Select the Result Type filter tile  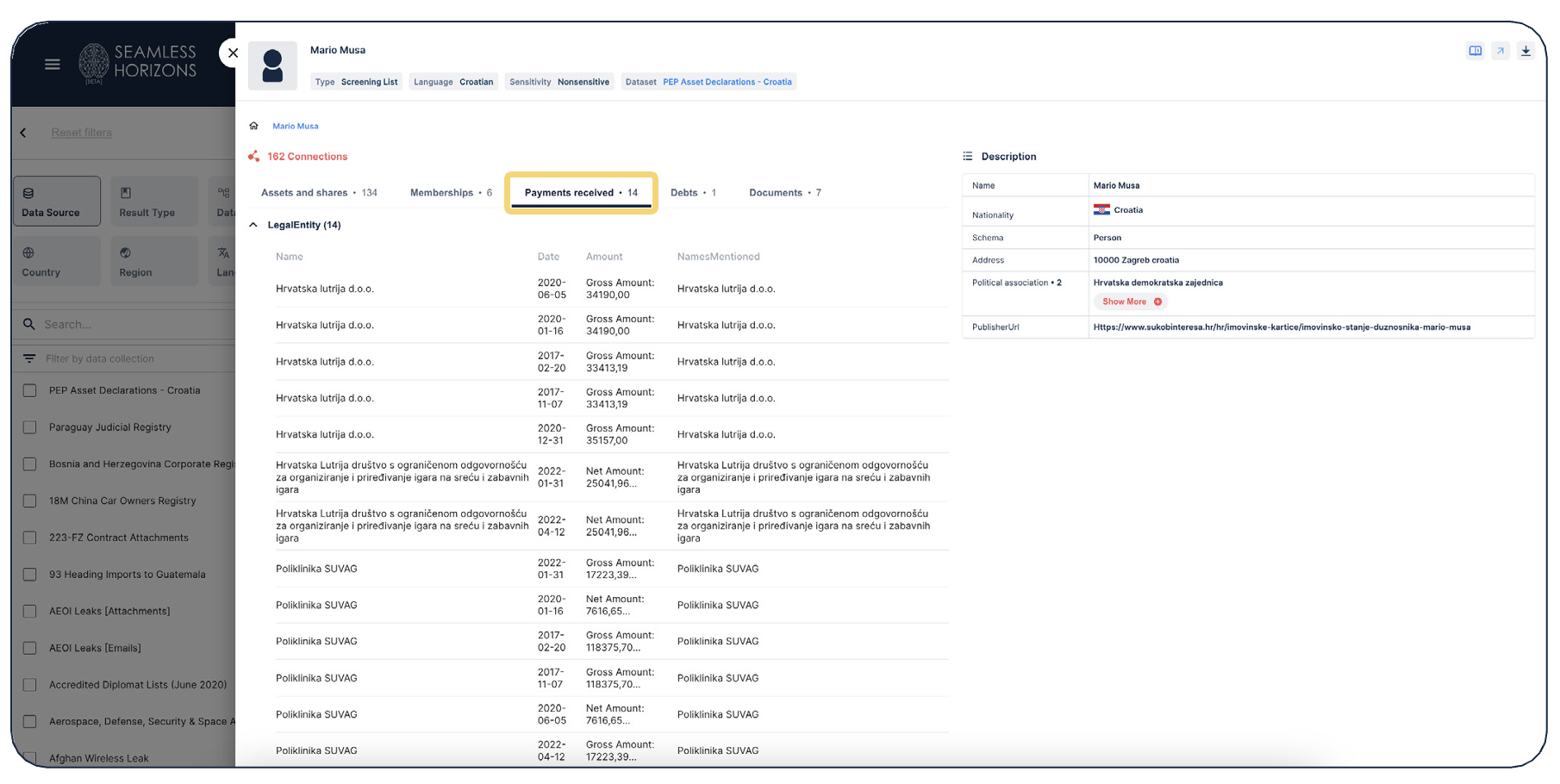154,202
